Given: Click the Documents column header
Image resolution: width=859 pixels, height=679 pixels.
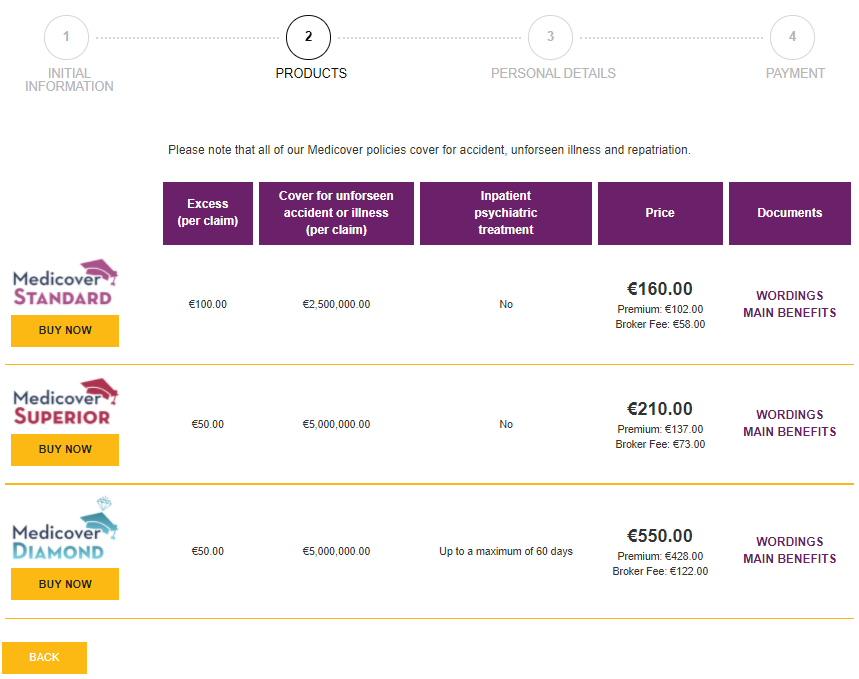Looking at the screenshot, I should [x=790, y=213].
